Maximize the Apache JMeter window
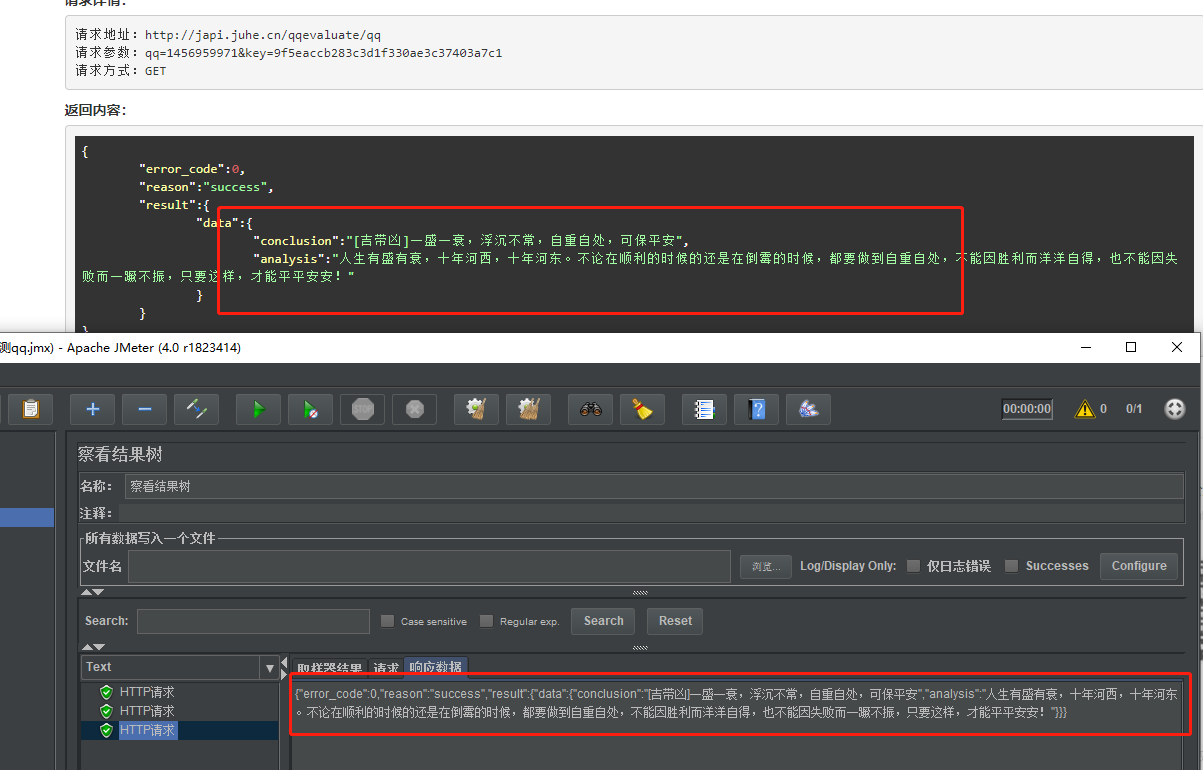Image resolution: width=1203 pixels, height=770 pixels. [1131, 347]
